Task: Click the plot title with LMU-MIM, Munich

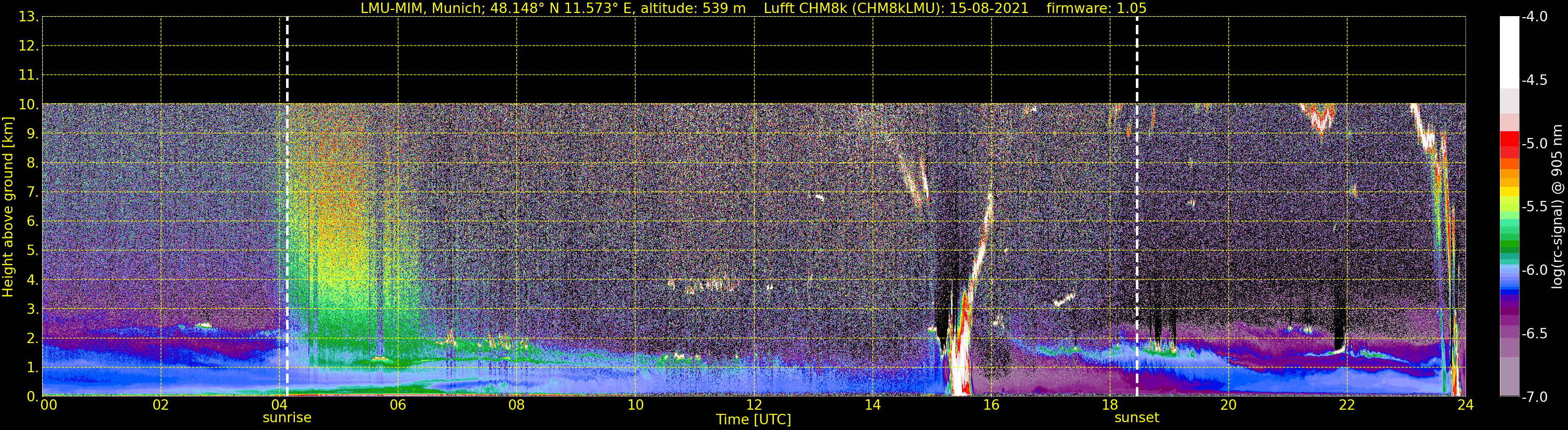Action: click(x=754, y=8)
